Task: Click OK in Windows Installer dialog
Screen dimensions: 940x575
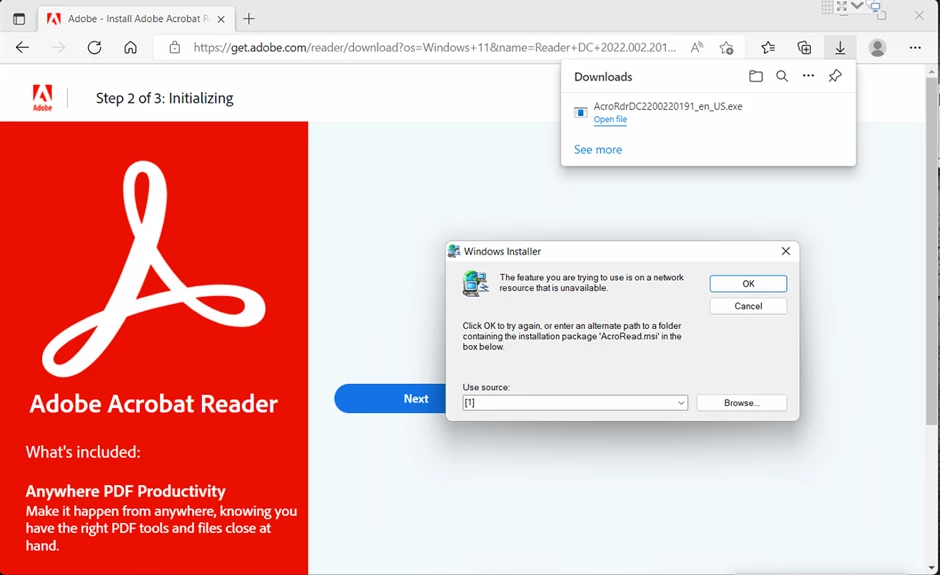Action: pos(748,284)
